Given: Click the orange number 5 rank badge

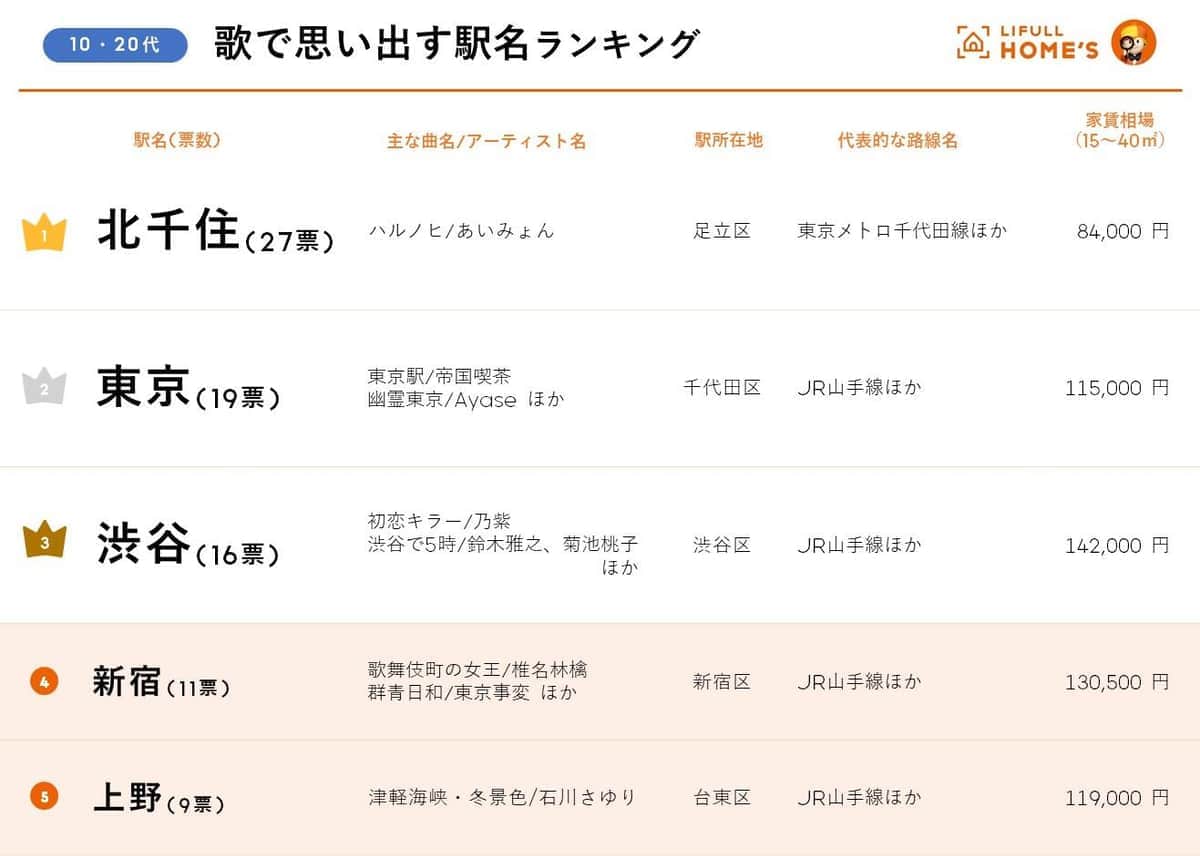Looking at the screenshot, I should (x=44, y=797).
